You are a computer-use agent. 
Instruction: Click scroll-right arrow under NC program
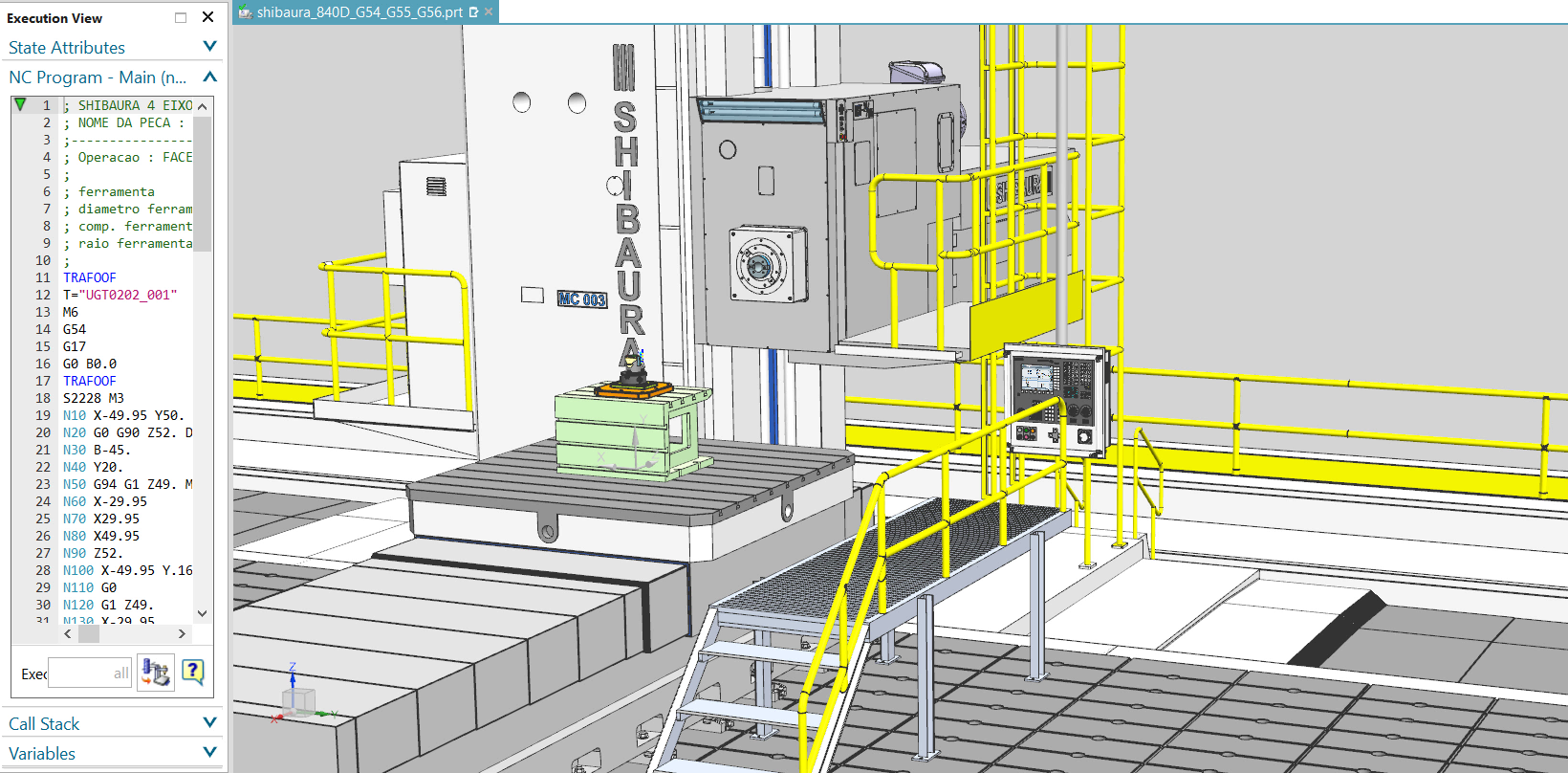coord(182,633)
